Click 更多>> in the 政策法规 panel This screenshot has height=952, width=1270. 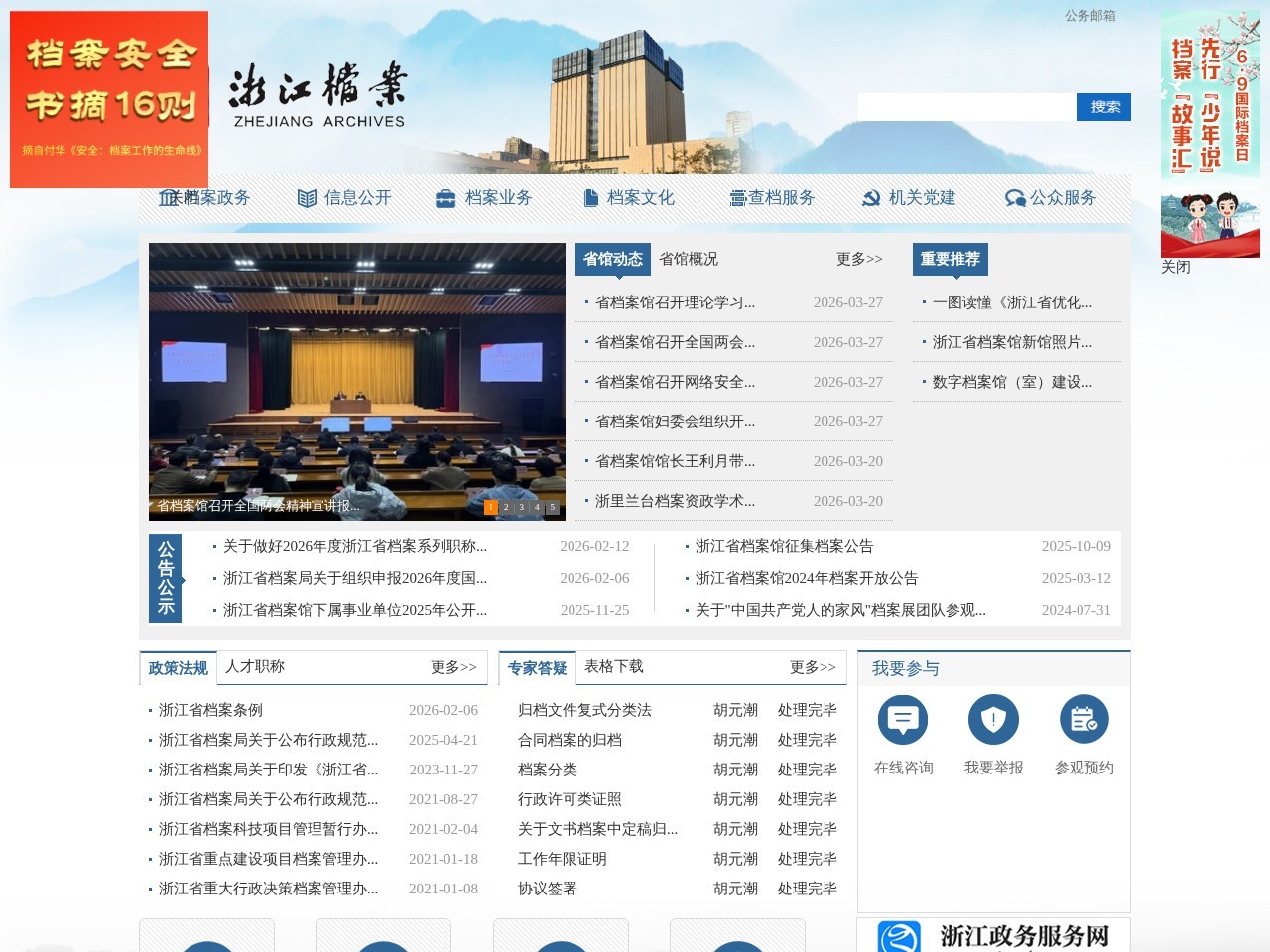coord(453,667)
